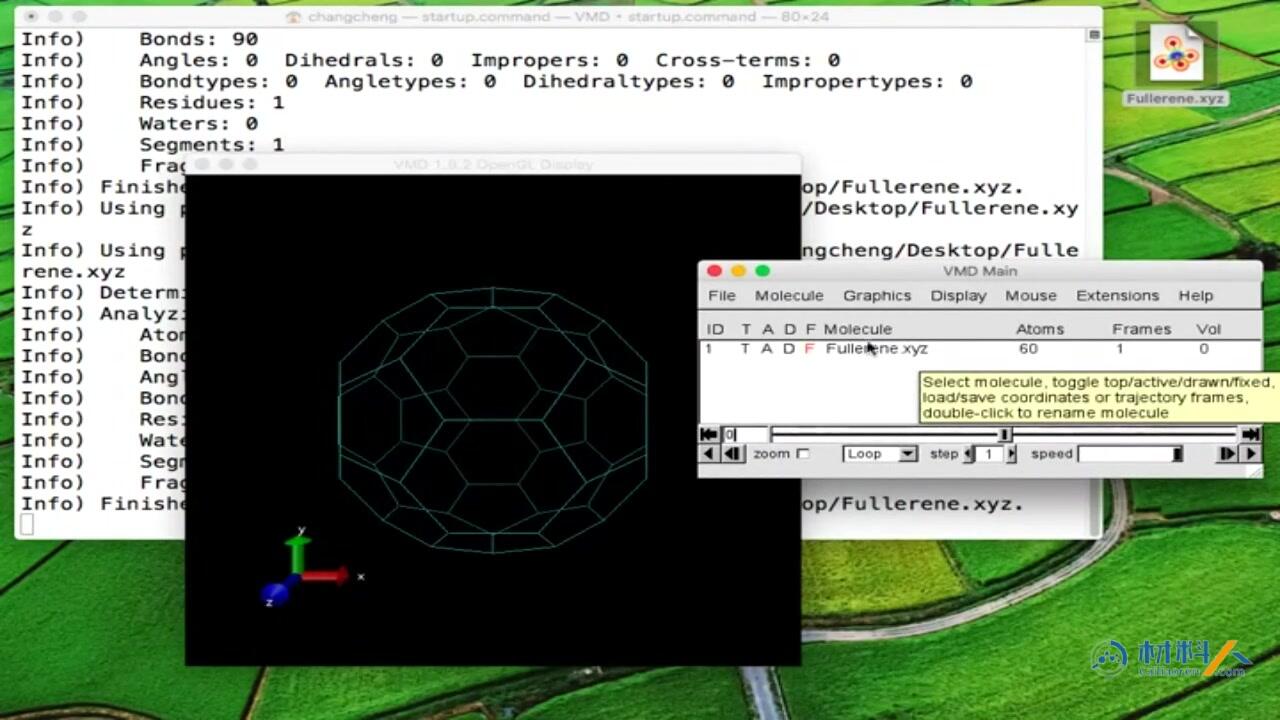1280x720 pixels.
Task: Minimize the VMD Main window
Action: [x=738, y=271]
